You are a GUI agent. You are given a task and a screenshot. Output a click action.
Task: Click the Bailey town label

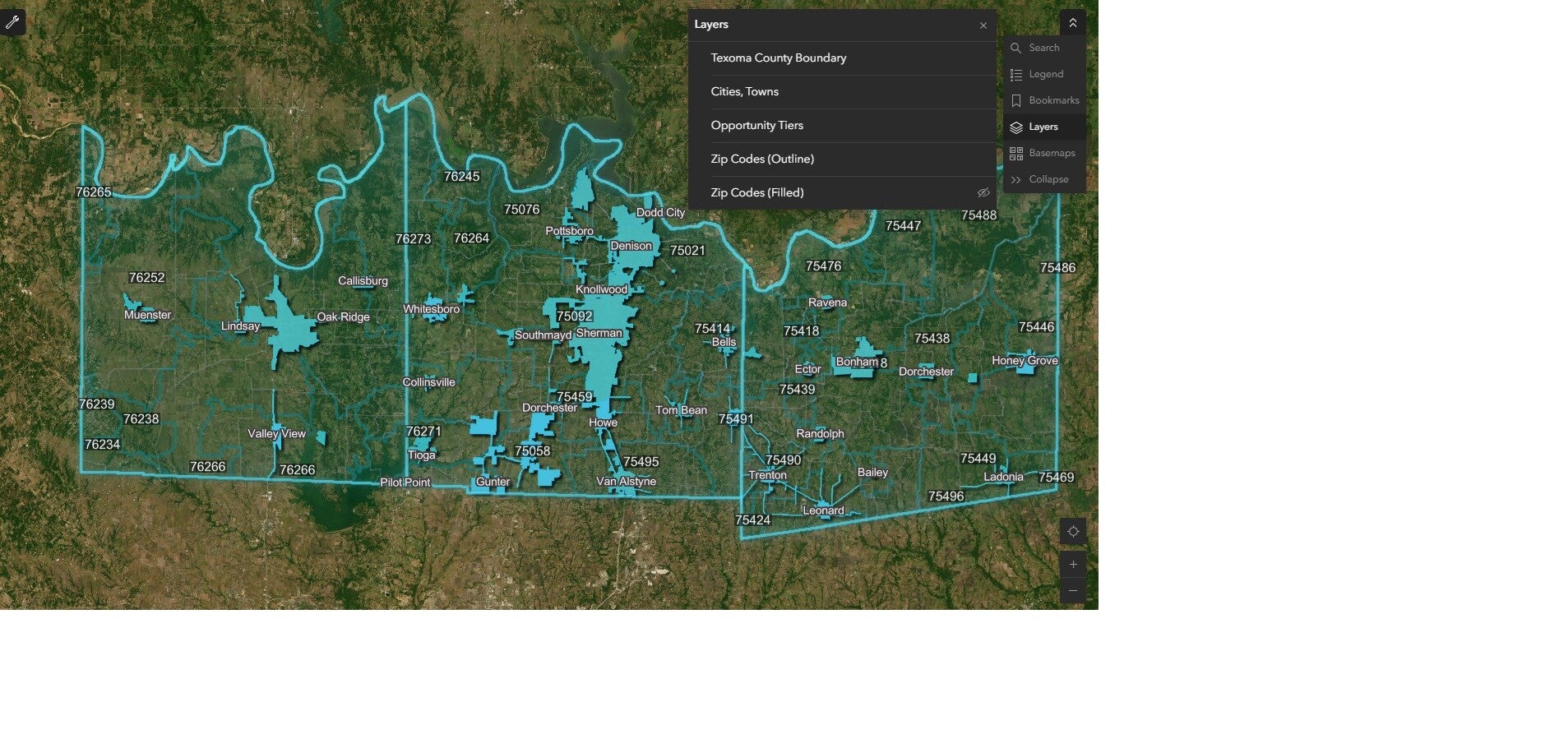872,473
